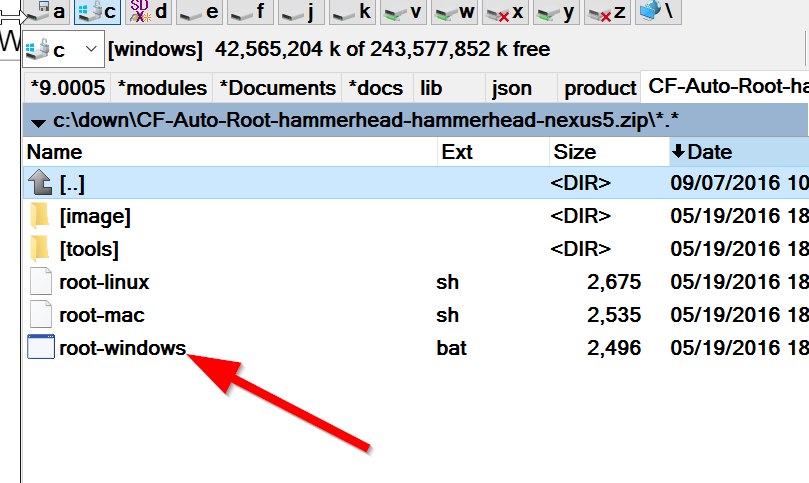
Task: Select the root-windows bat file
Action: tap(122, 349)
